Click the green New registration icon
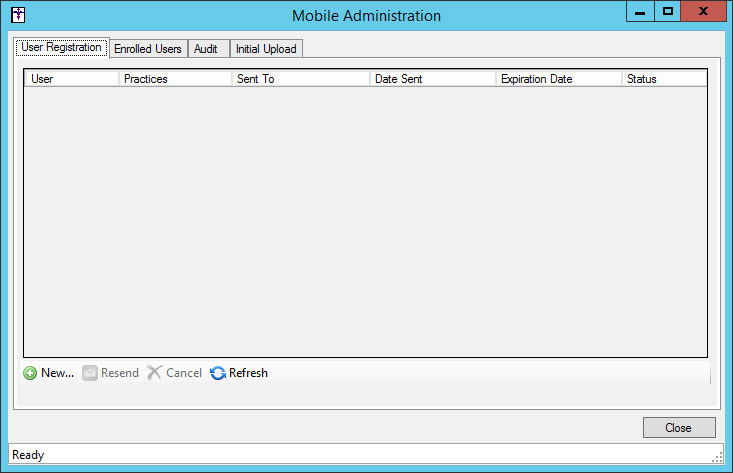This screenshot has height=473, width=733. coord(30,373)
